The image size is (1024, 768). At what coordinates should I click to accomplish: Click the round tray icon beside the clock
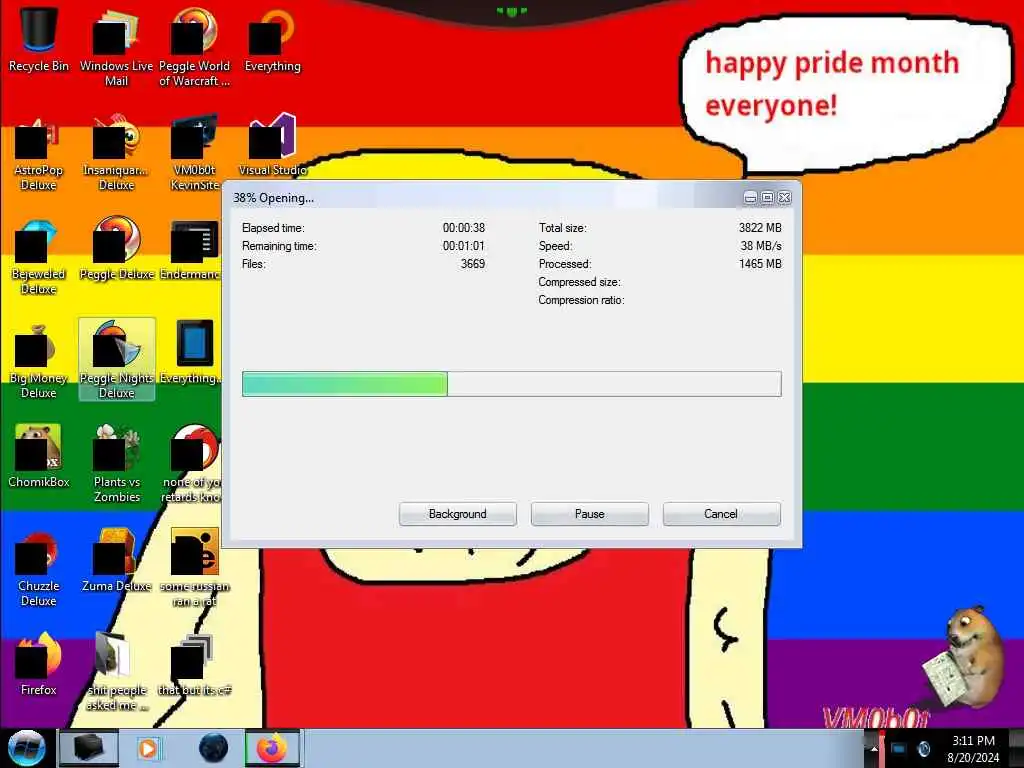(x=923, y=748)
